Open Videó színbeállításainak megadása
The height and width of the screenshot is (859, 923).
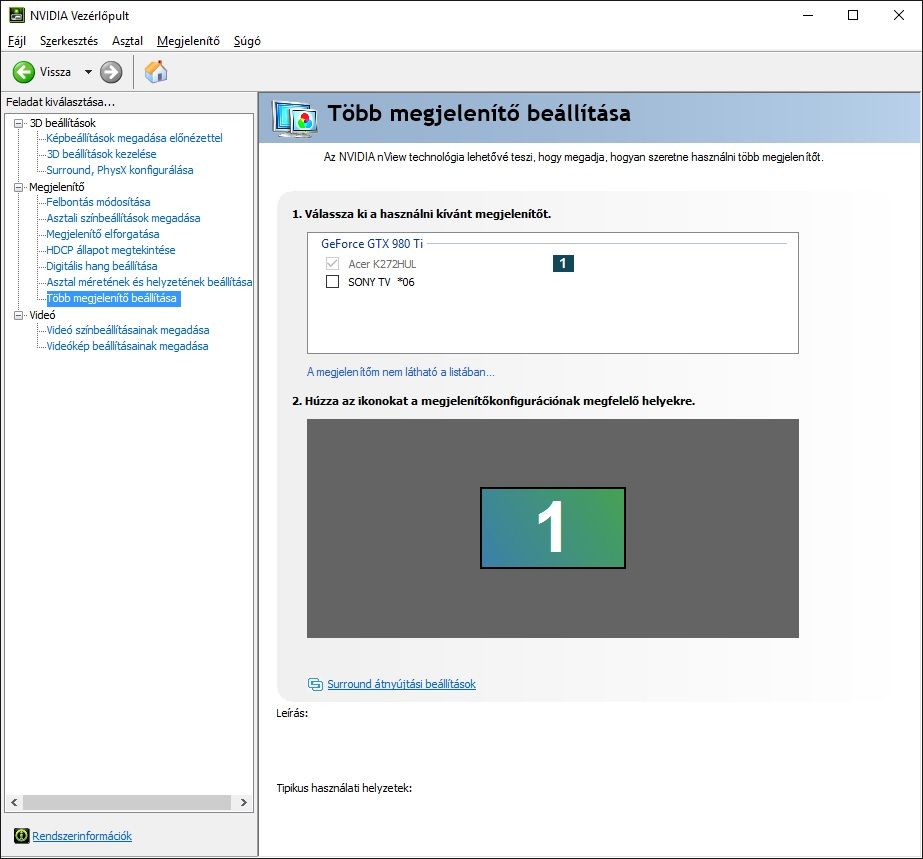[x=128, y=330]
